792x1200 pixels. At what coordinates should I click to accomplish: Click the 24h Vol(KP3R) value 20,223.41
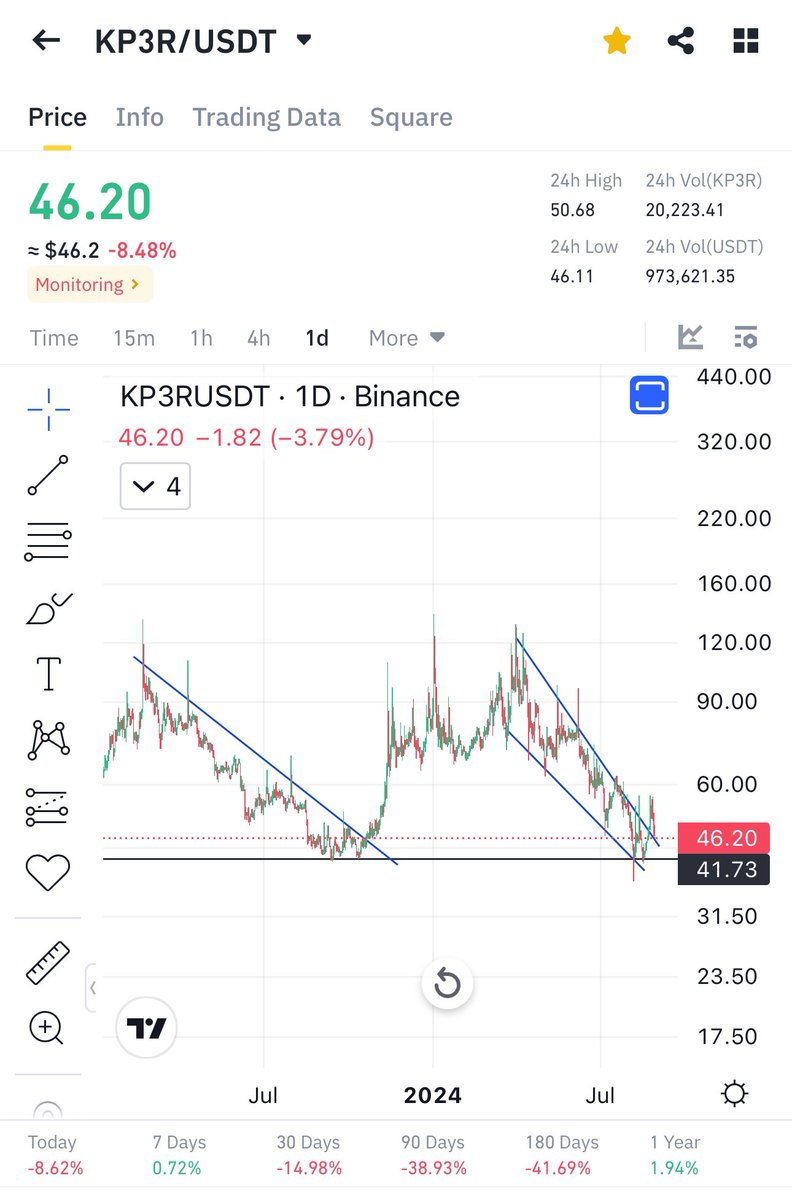click(x=685, y=210)
